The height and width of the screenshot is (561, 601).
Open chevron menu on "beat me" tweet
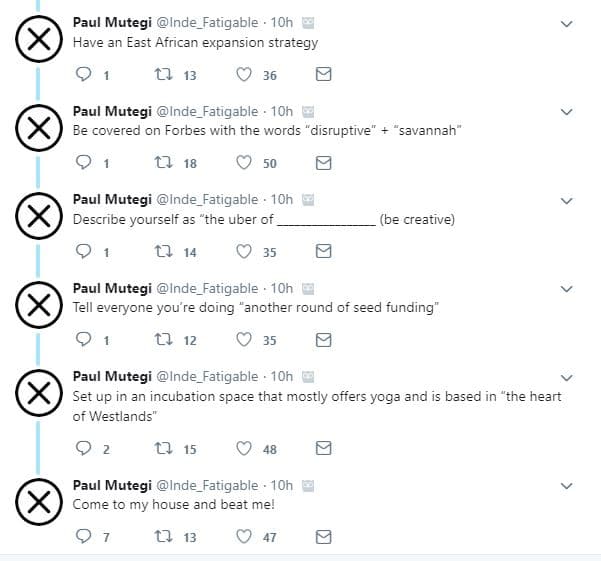(x=567, y=486)
